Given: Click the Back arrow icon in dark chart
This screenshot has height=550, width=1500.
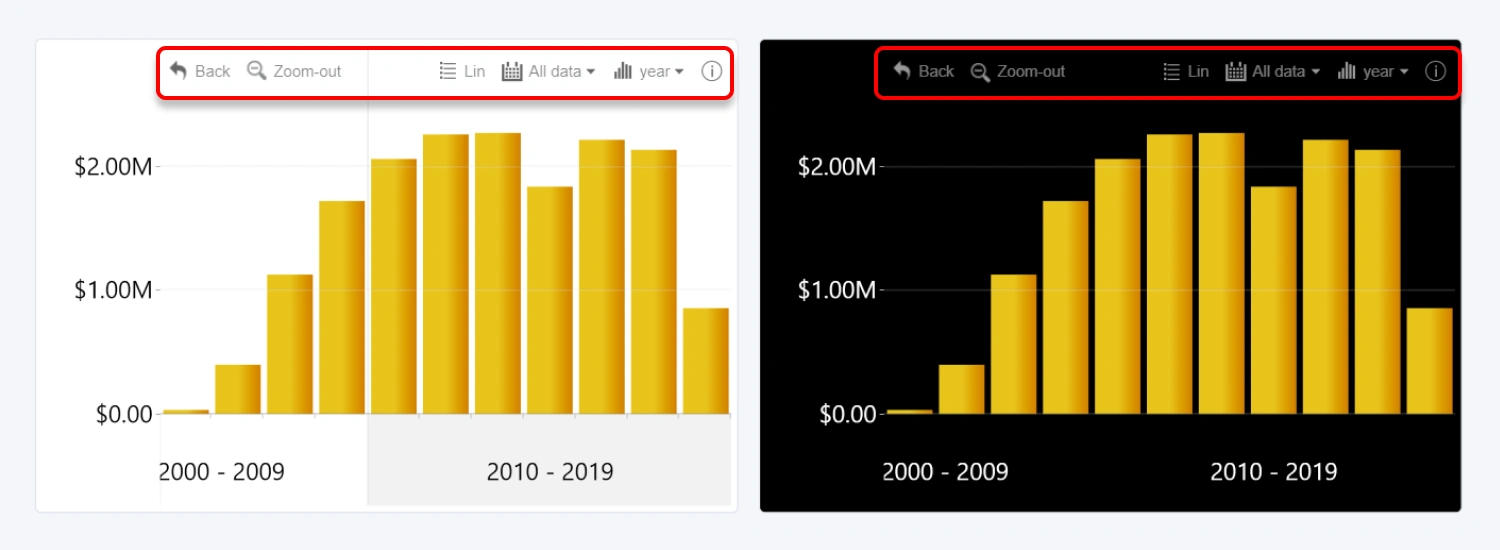Looking at the screenshot, I should point(902,71).
